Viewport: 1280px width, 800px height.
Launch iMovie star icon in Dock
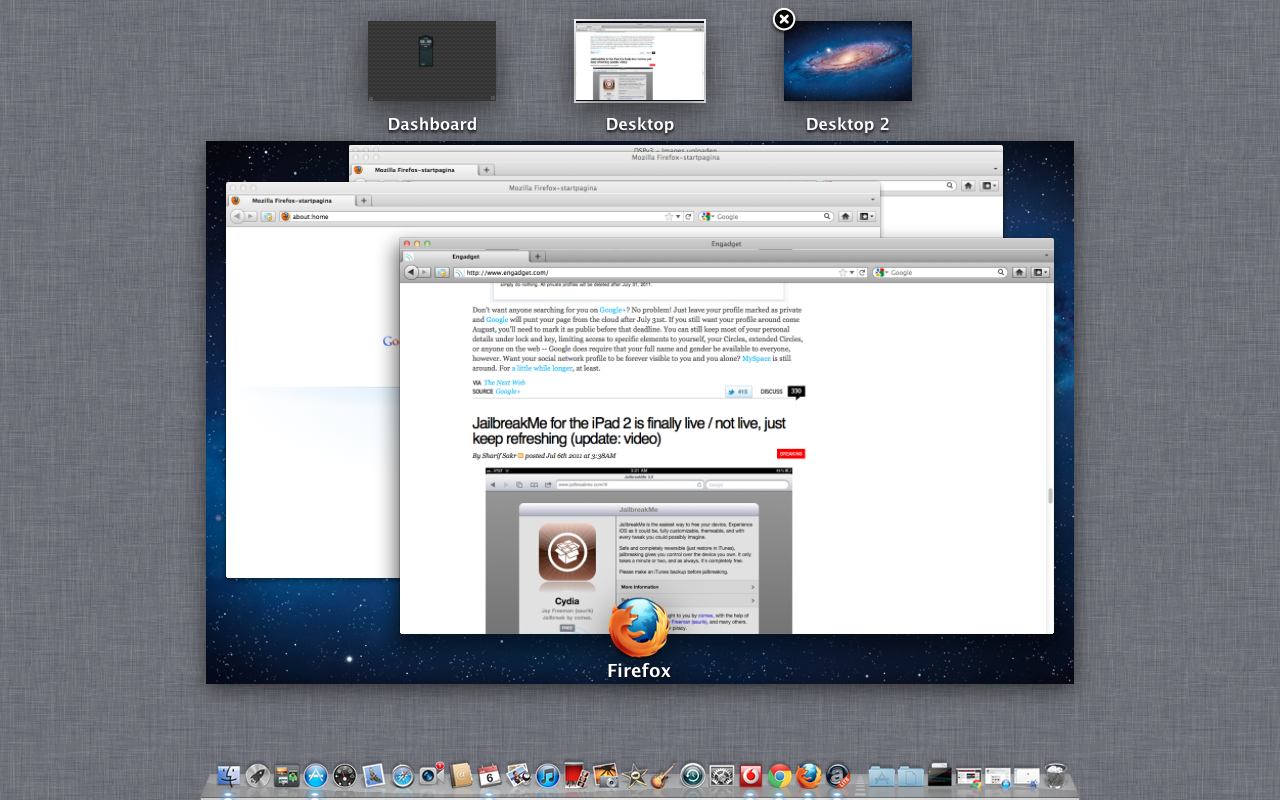tap(635, 776)
